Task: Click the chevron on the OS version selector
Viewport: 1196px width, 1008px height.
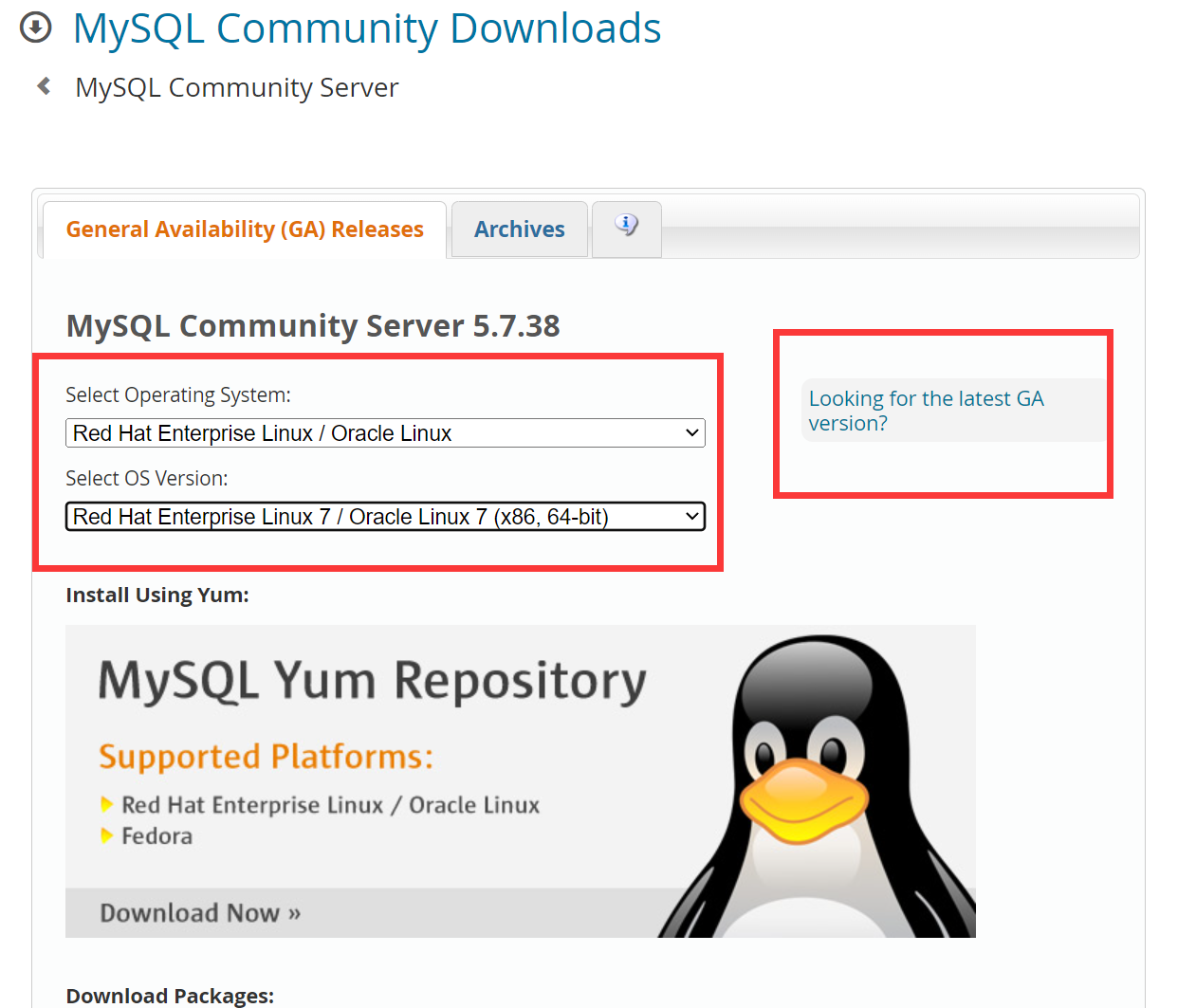Action: click(691, 516)
